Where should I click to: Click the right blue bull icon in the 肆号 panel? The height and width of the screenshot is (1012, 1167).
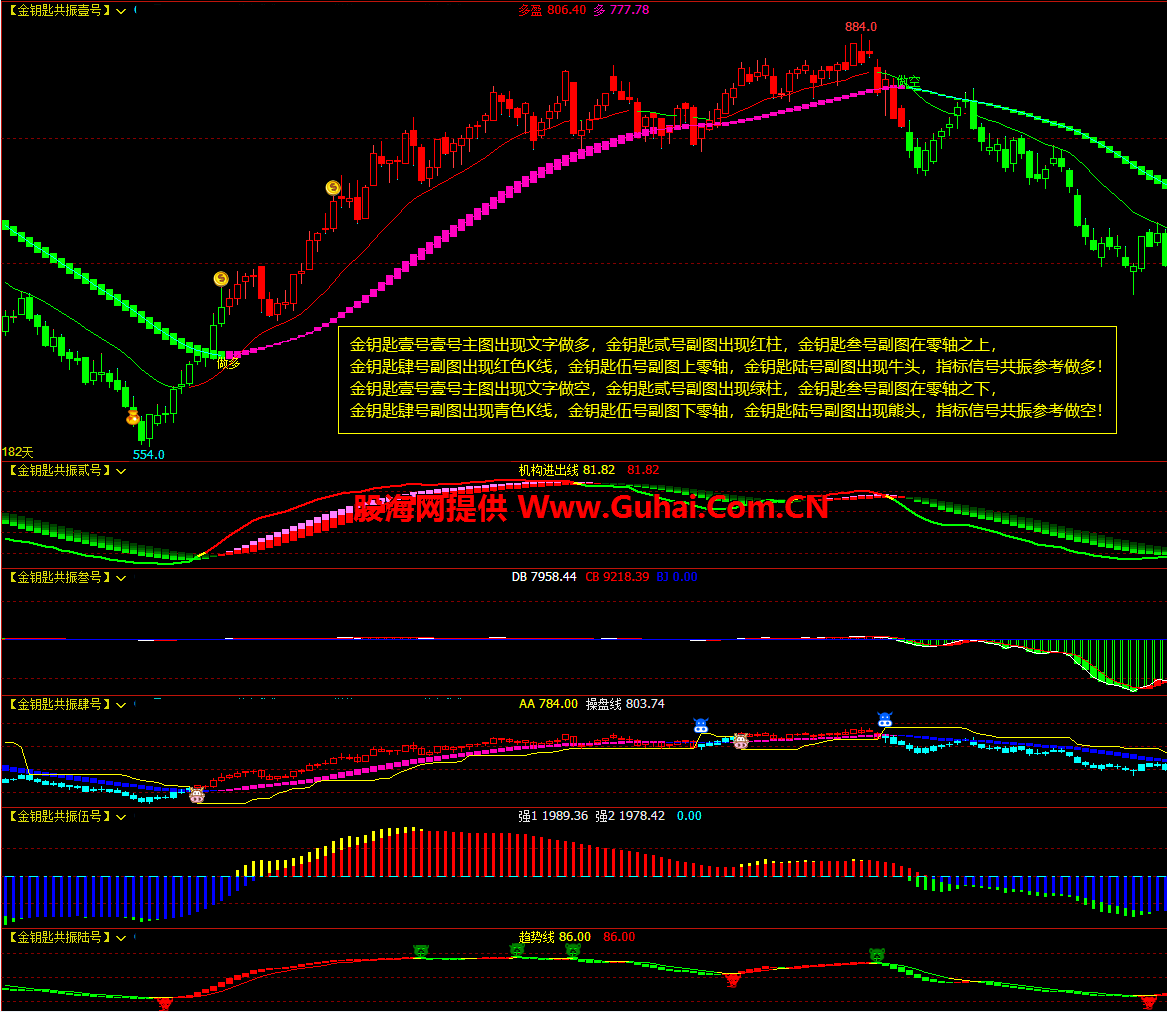click(x=884, y=719)
